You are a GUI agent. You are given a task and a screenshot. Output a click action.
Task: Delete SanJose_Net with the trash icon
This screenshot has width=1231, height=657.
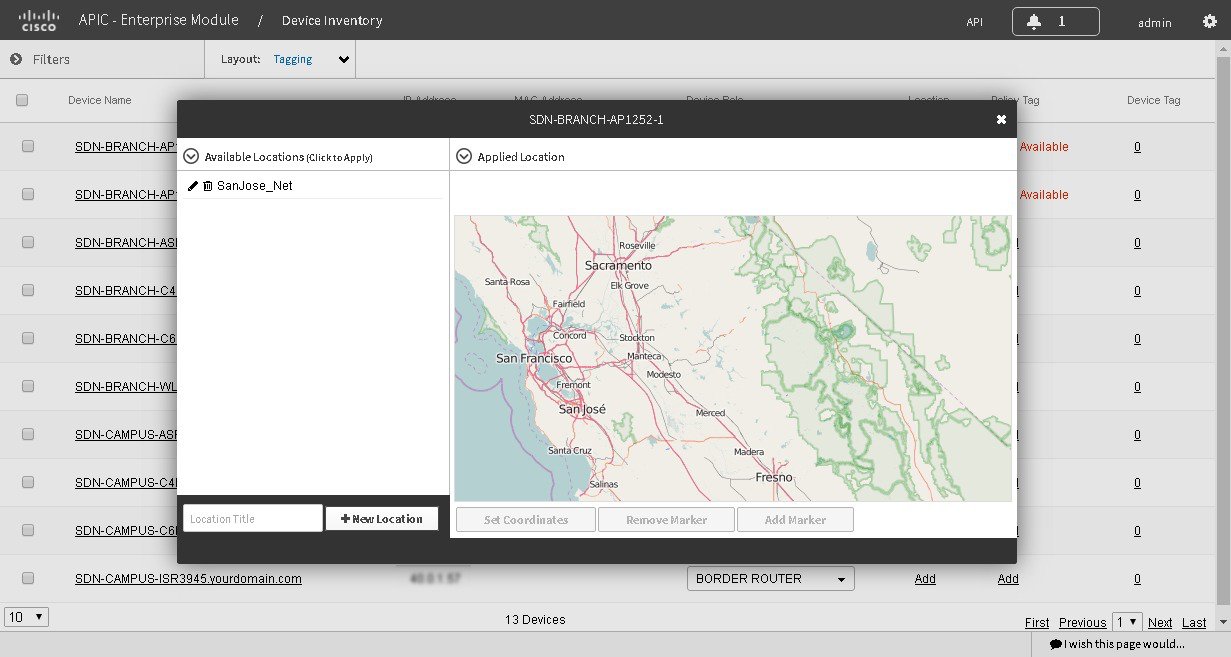point(208,186)
